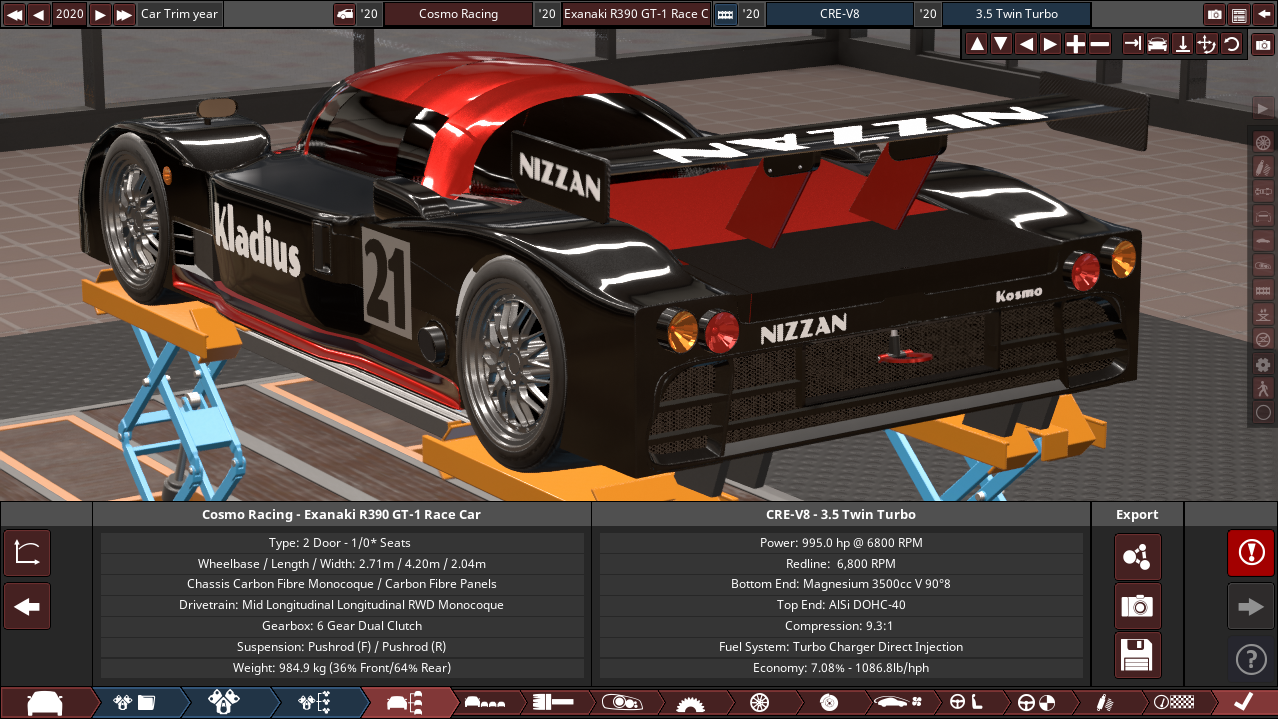This screenshot has width=1278, height=719.
Task: Rotate camera right with the right-triangle button
Action: (1050, 44)
